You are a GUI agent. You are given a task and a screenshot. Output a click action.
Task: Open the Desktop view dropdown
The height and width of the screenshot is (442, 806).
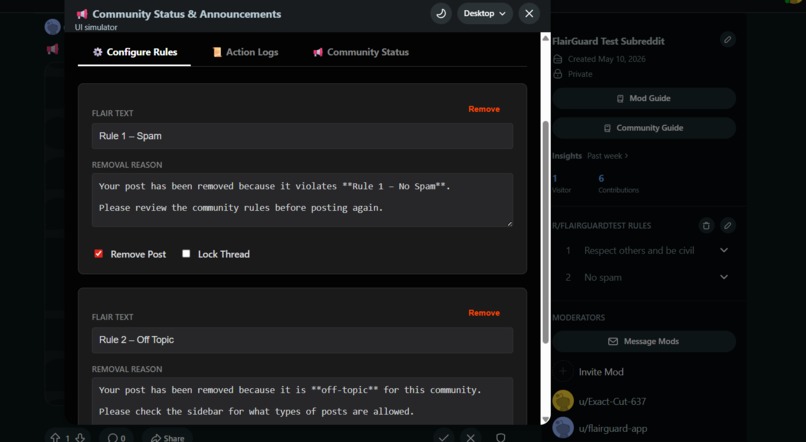point(485,13)
